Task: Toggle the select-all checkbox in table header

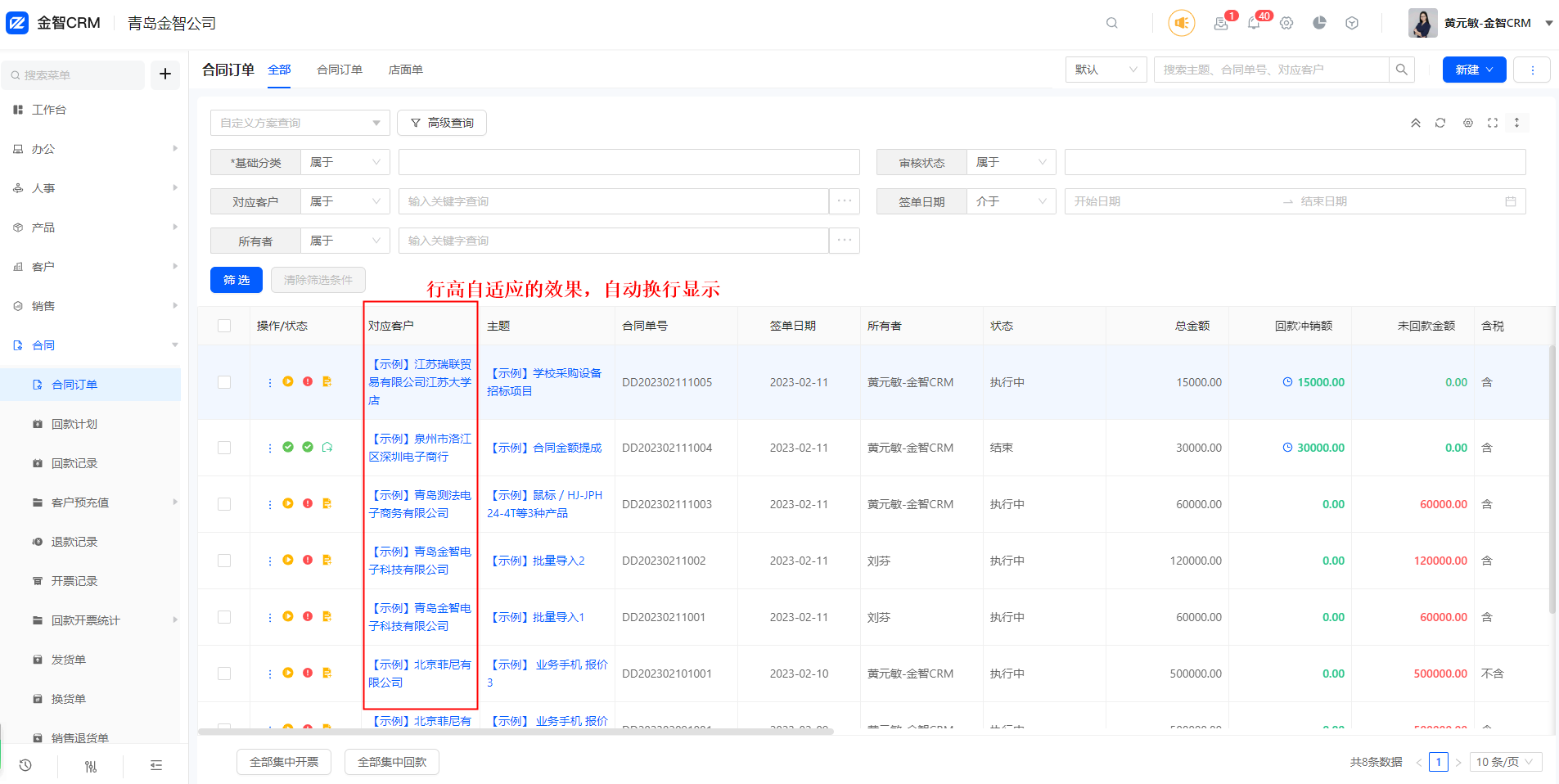Action: pyautogui.click(x=224, y=326)
